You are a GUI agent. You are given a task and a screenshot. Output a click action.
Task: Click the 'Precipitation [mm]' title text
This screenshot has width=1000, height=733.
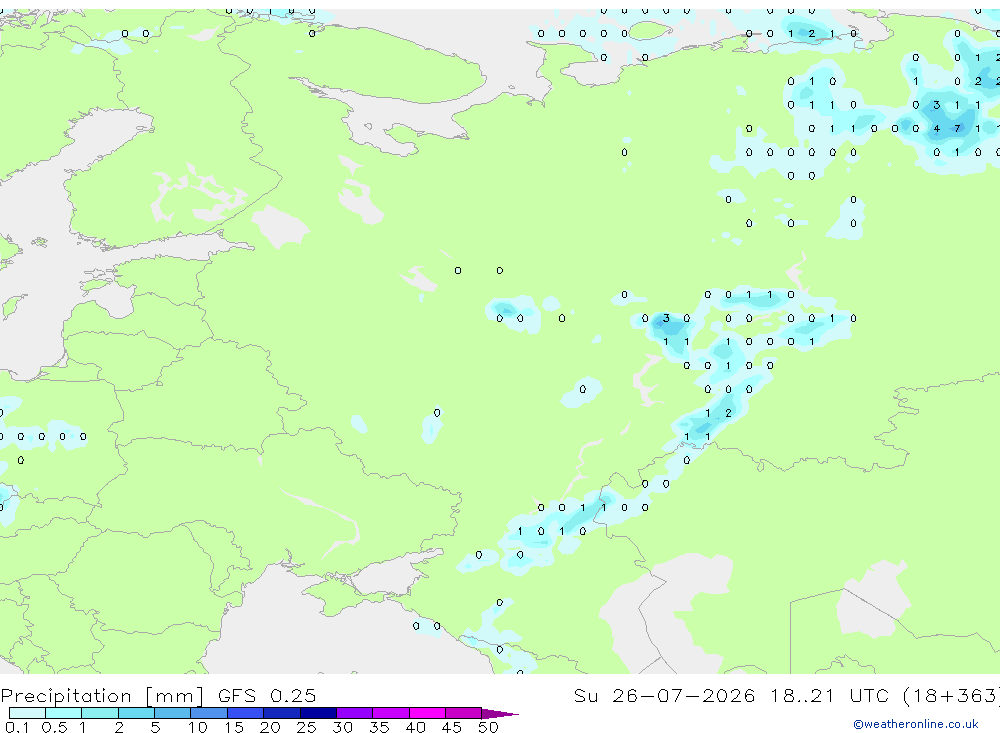pos(102,695)
